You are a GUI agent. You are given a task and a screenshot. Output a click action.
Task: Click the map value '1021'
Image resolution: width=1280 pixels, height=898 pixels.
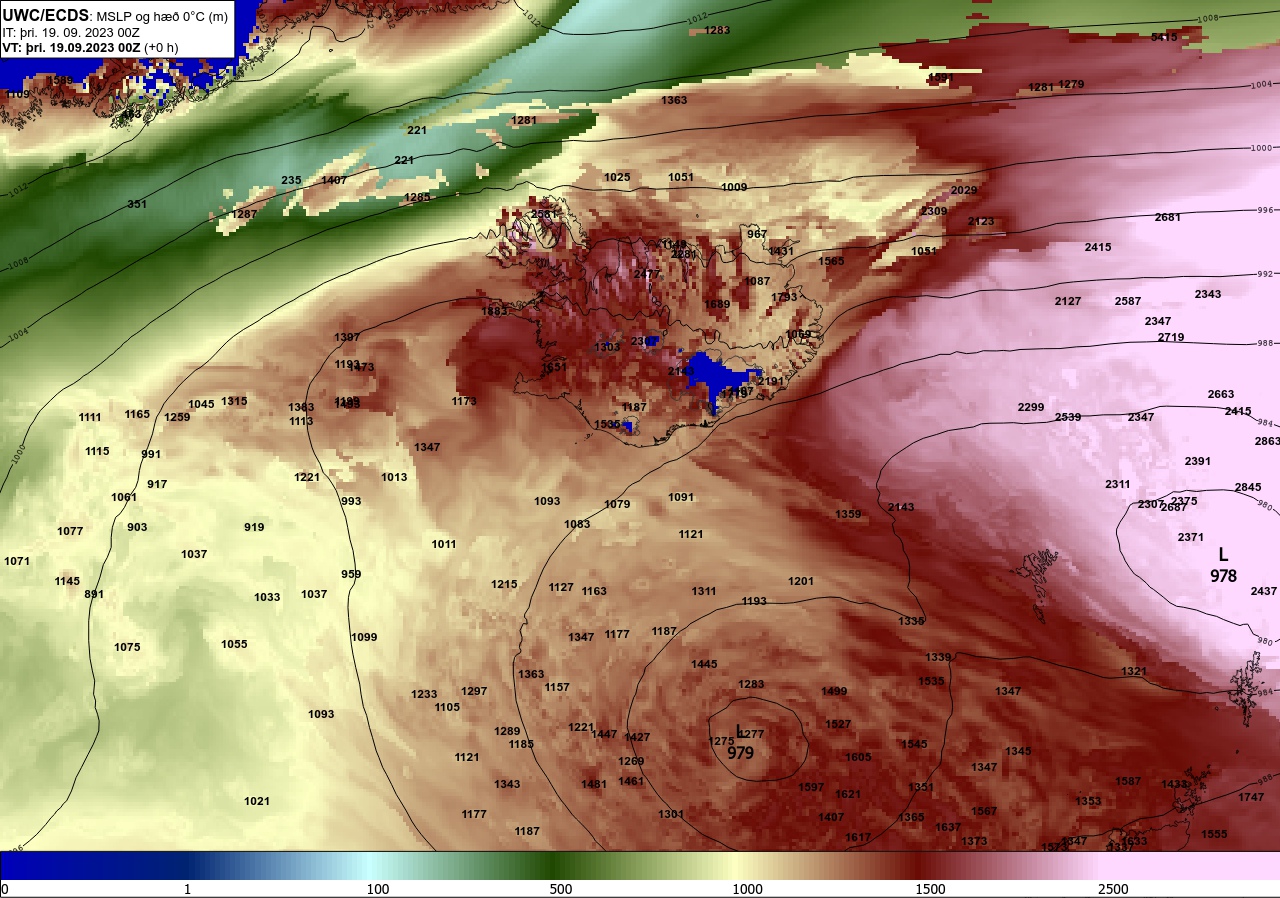point(257,801)
